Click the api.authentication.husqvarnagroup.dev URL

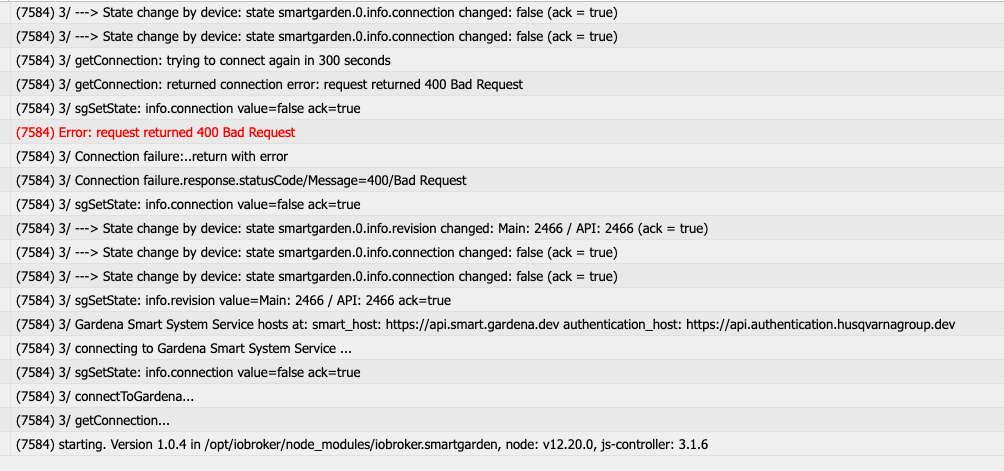[x=820, y=324]
